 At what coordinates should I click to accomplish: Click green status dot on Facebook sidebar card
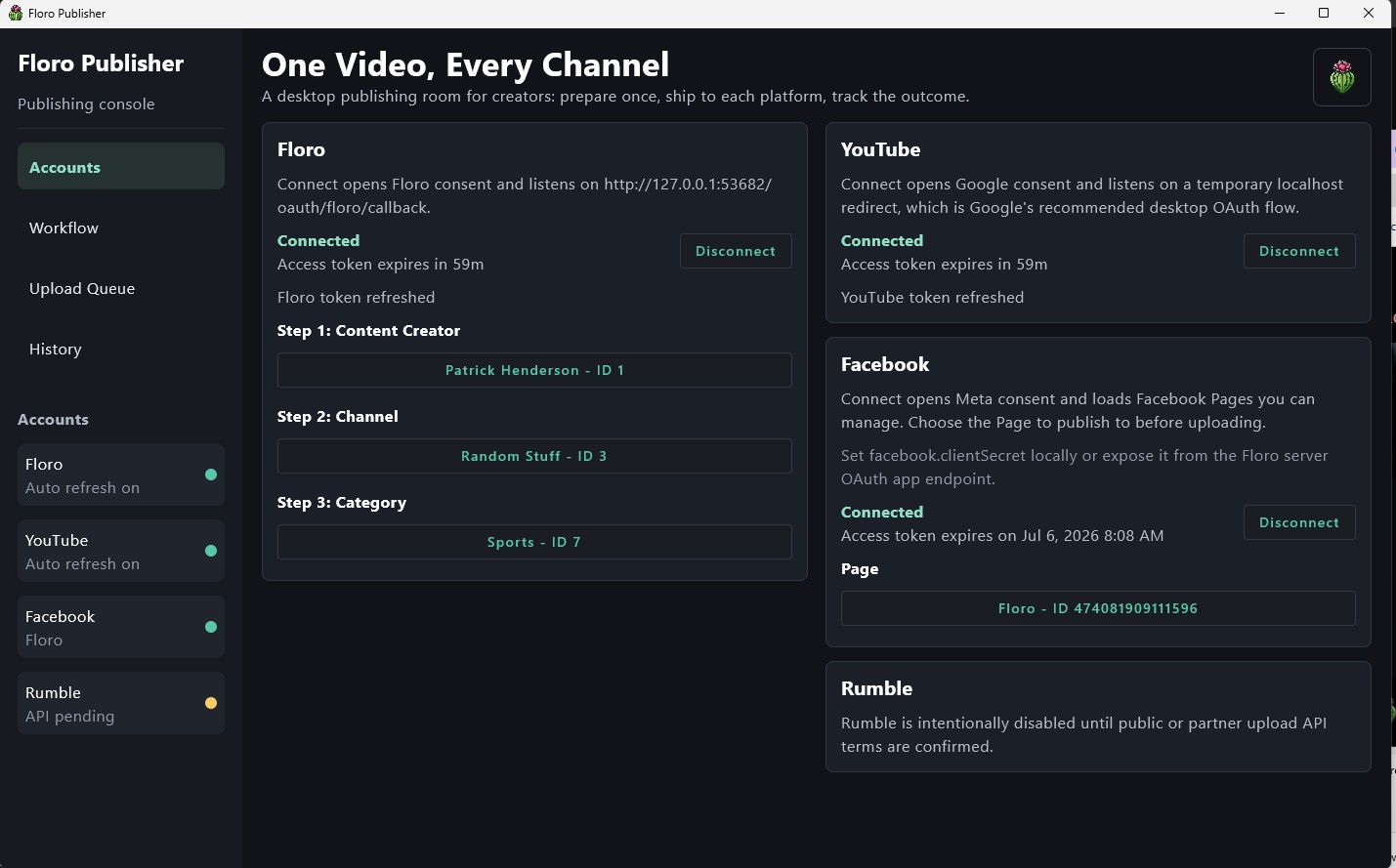pos(211,627)
